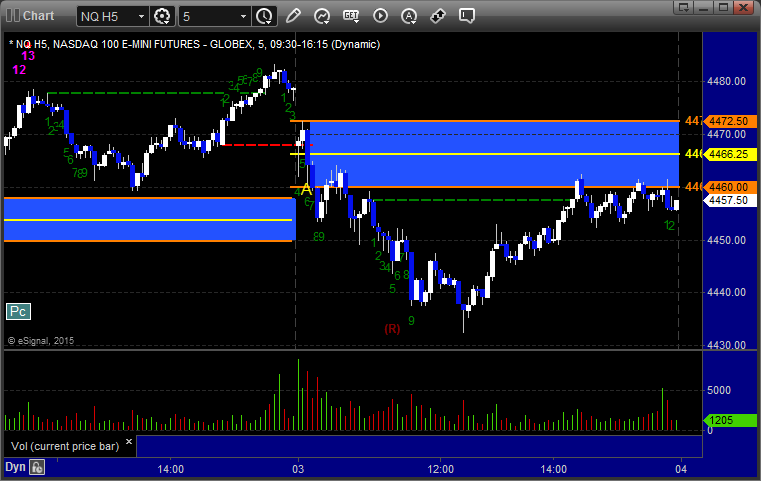Open the alerts circled-A menu
The height and width of the screenshot is (481, 761).
coord(409,16)
